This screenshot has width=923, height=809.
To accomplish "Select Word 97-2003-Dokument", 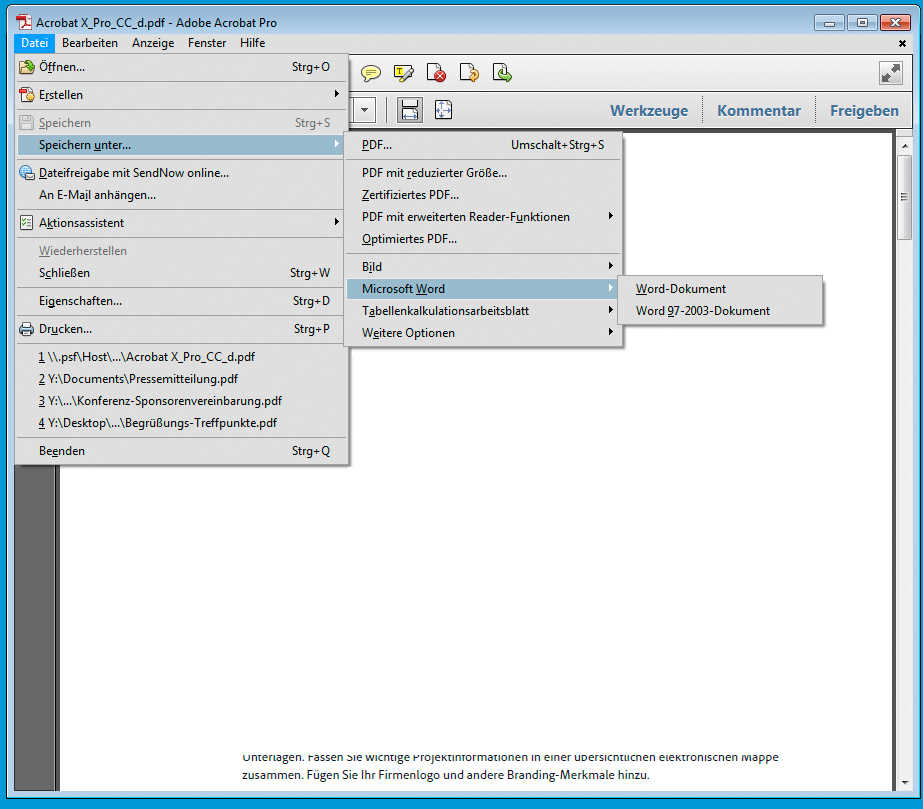I will tap(719, 311).
